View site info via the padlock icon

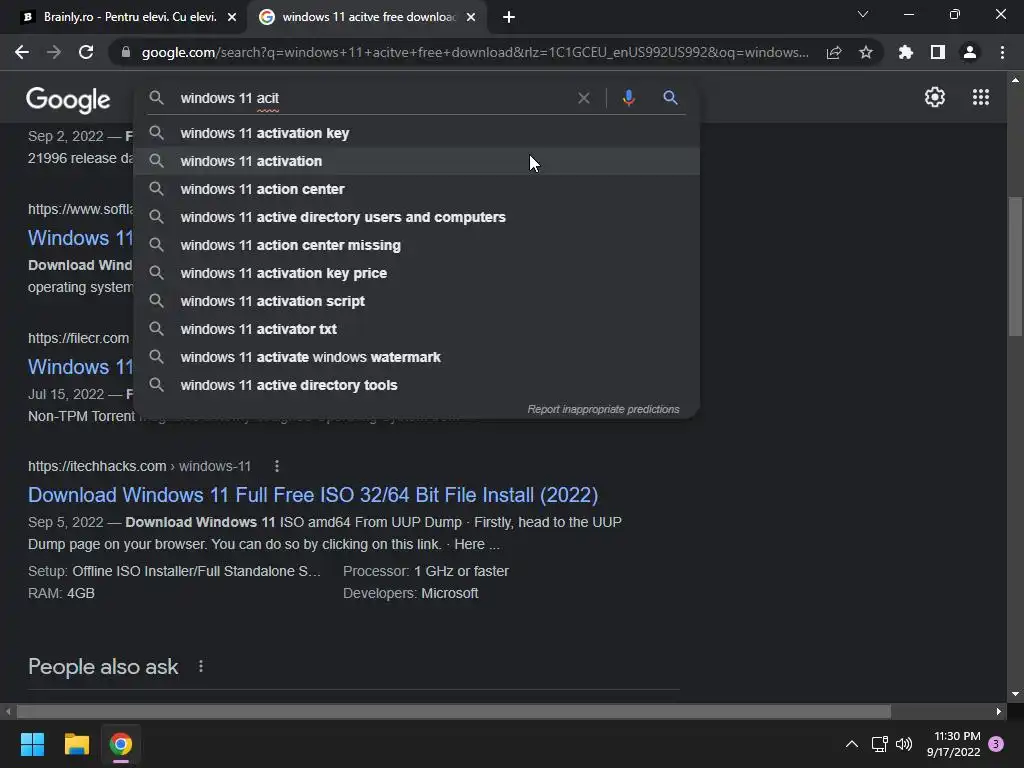tap(125, 52)
